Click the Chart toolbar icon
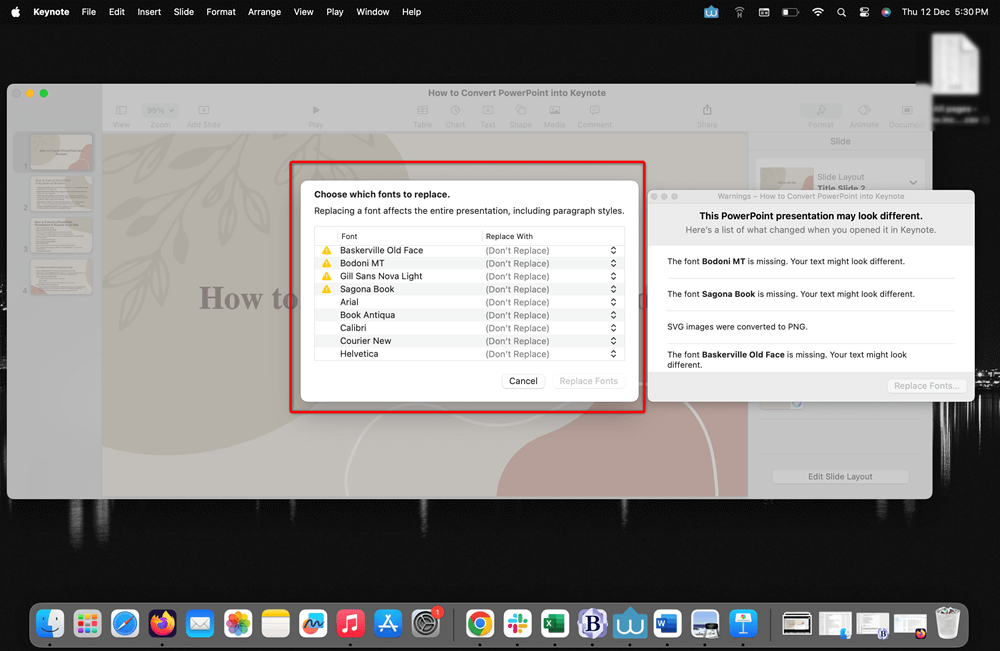Screen dimensions: 1000x651 pos(455,111)
